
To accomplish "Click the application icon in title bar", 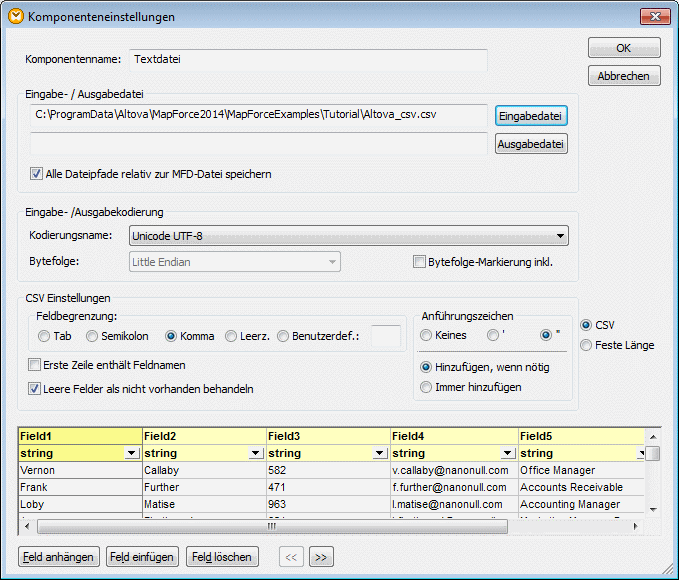I will pos(15,17).
